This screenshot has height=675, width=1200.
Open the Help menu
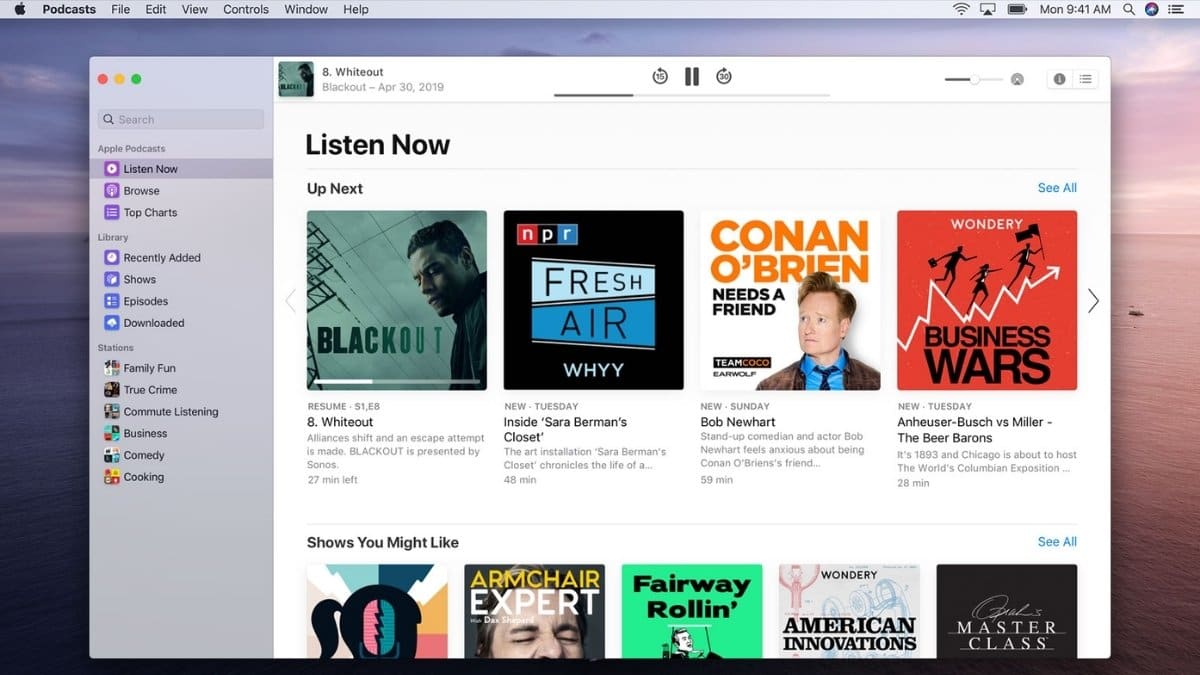coord(356,9)
